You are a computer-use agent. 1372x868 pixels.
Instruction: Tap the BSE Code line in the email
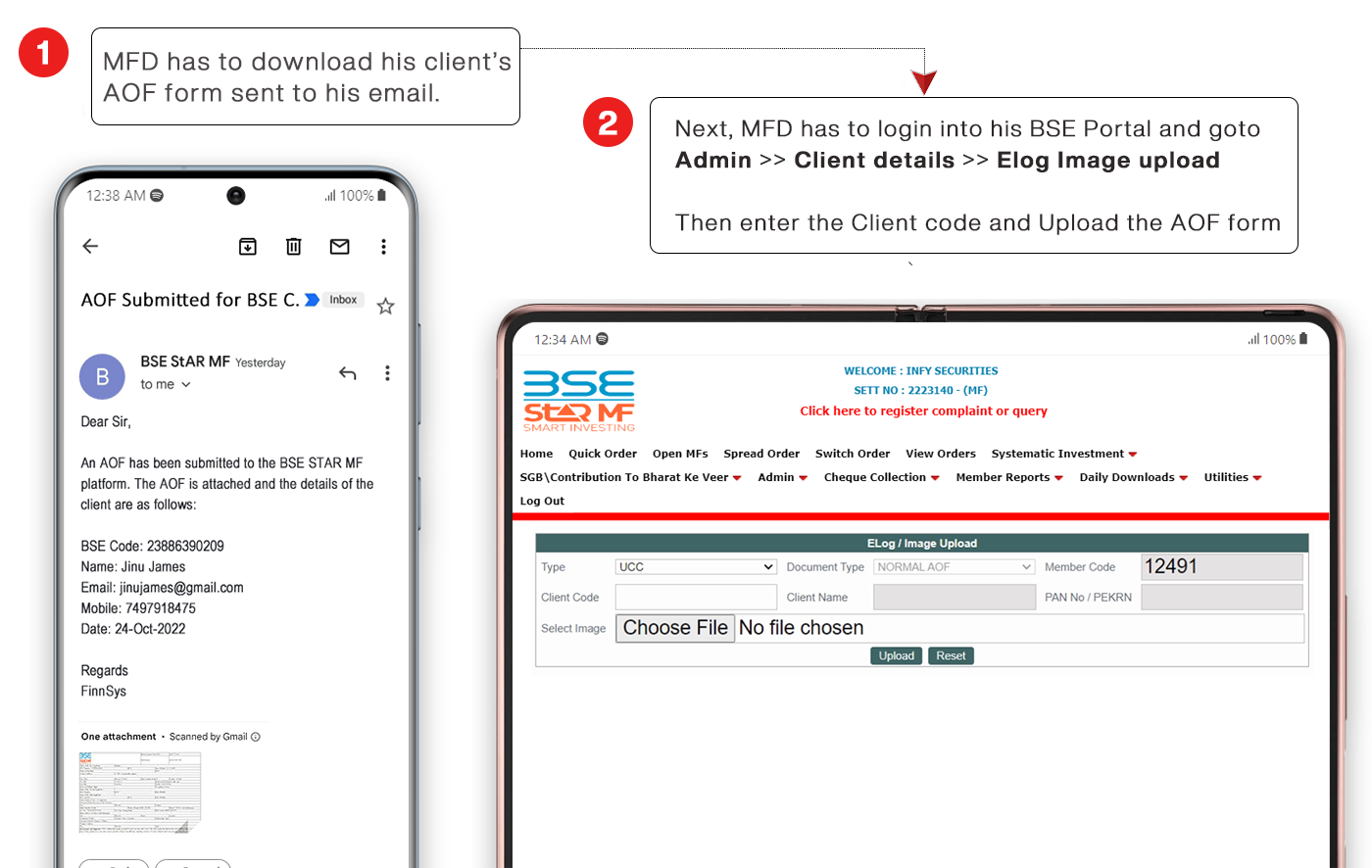click(x=152, y=546)
